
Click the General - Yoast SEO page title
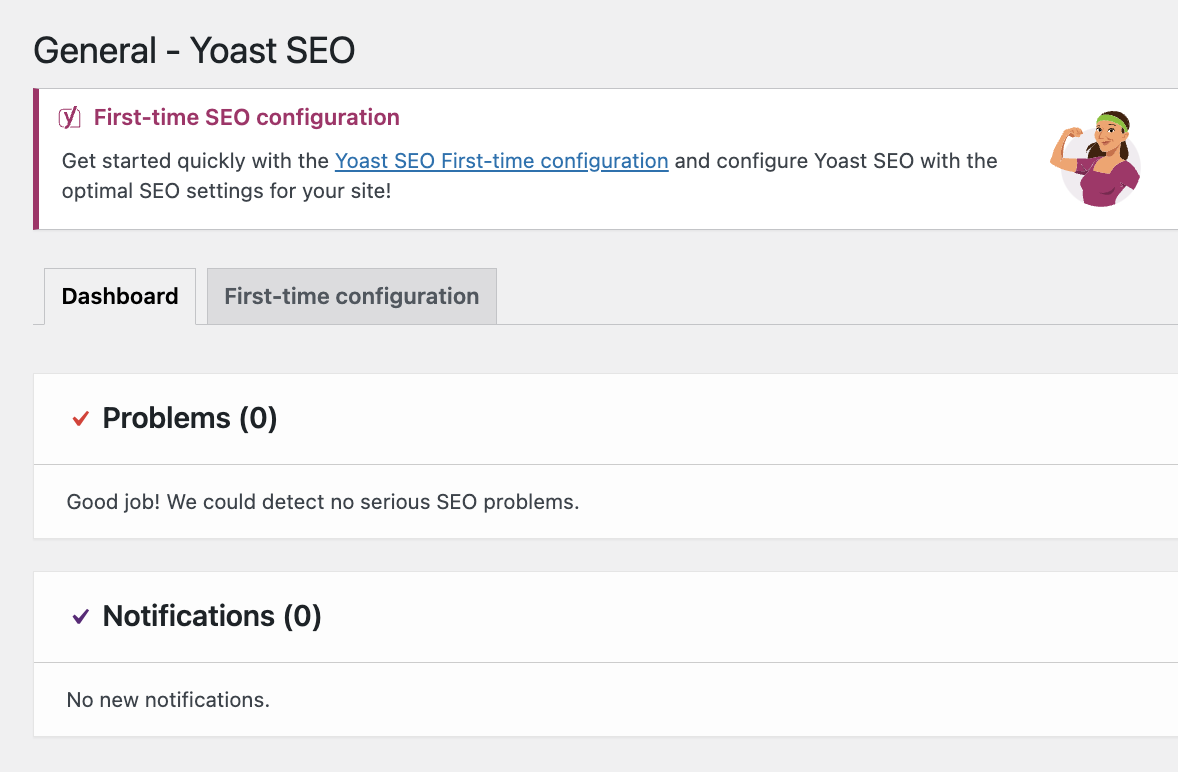point(194,50)
